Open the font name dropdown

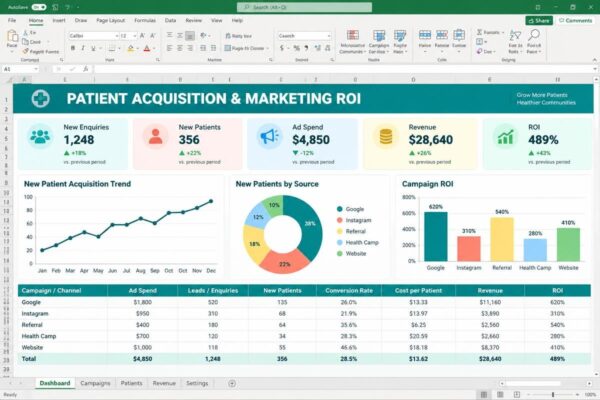(x=116, y=36)
